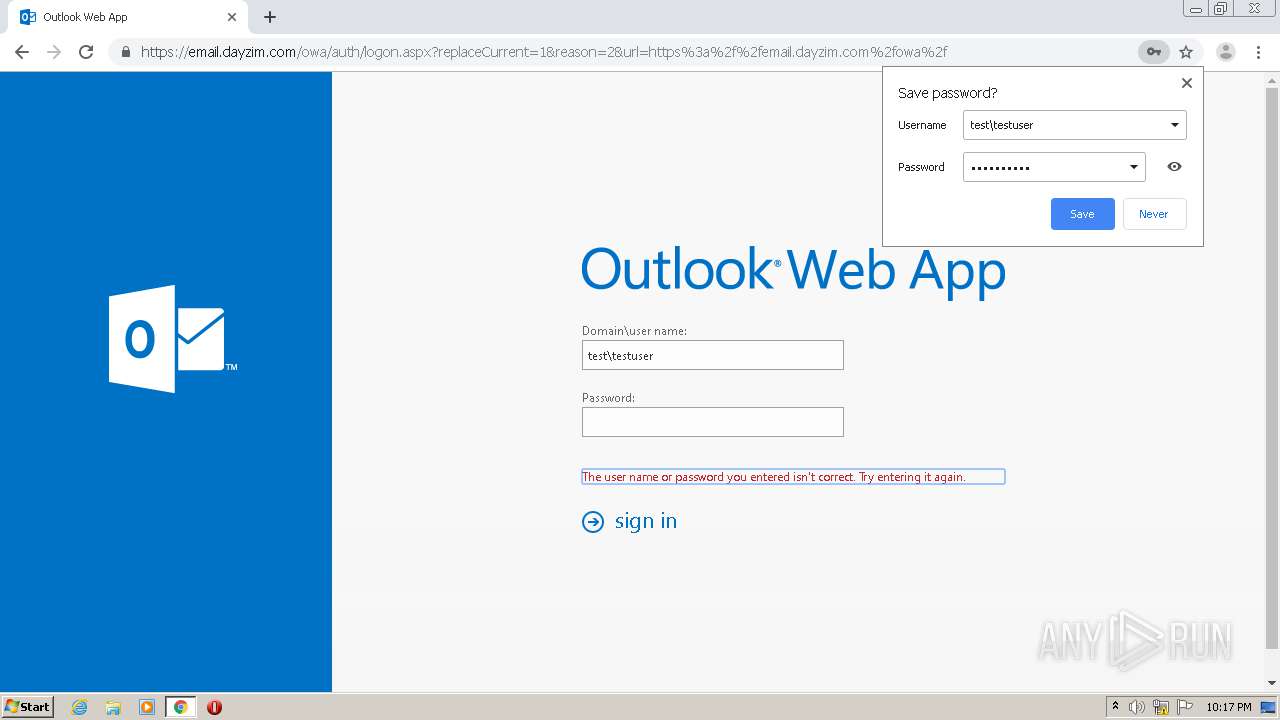Show password with eye icon
This screenshot has height=720, width=1280.
(x=1174, y=167)
